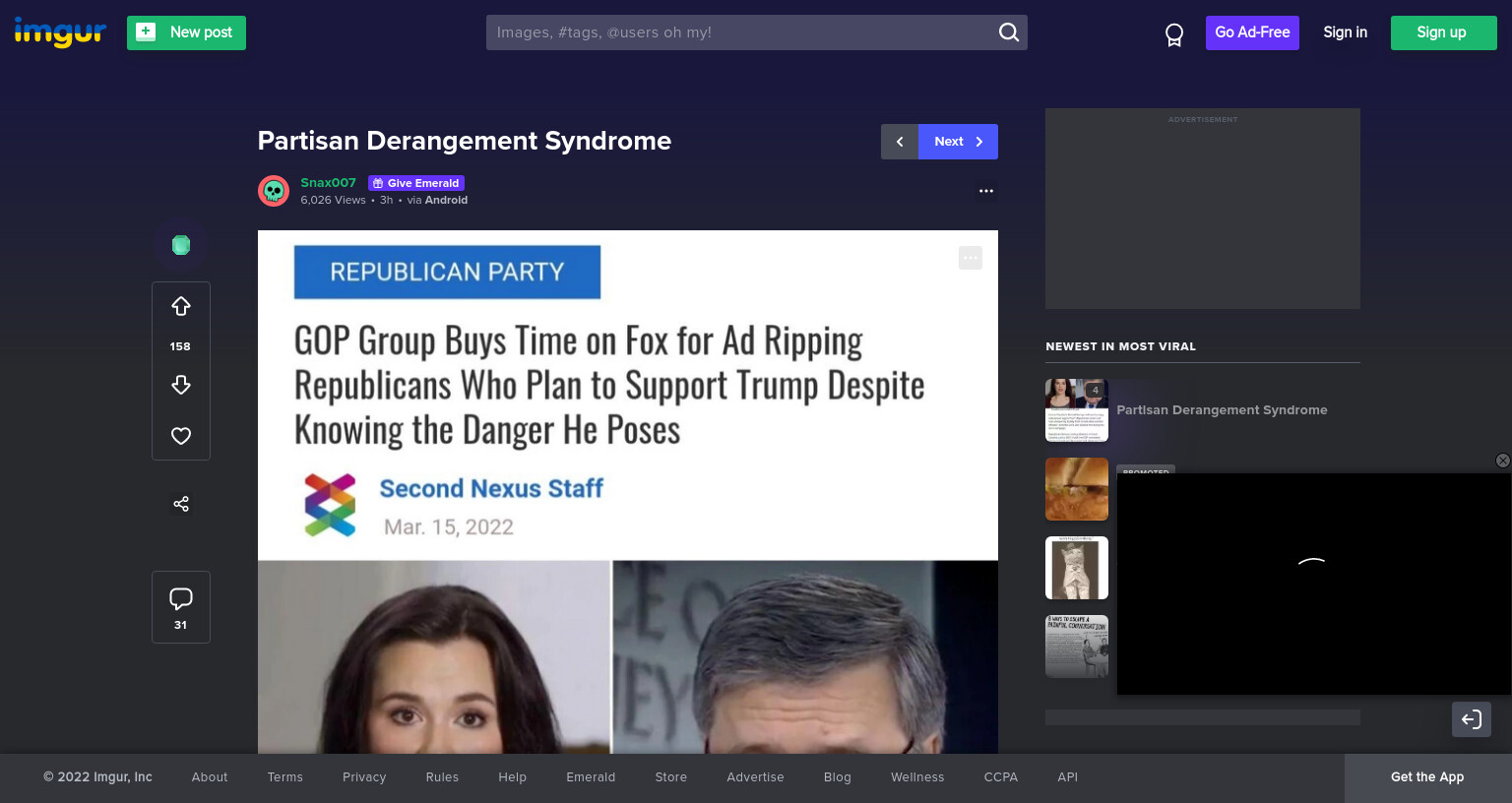Viewport: 1512px width, 803px height.
Task: Give Emerald to the poster
Action: [416, 183]
